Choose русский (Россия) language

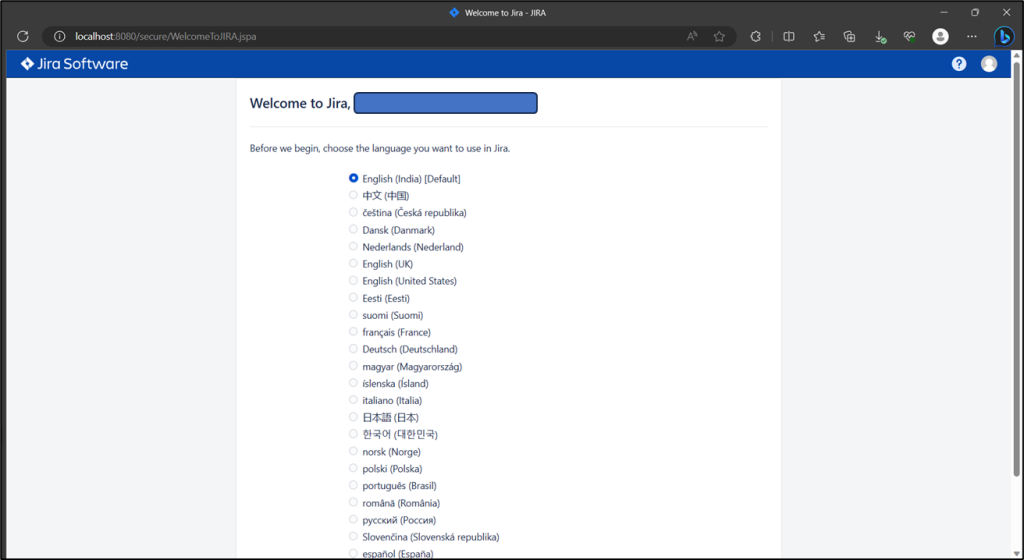[353, 520]
